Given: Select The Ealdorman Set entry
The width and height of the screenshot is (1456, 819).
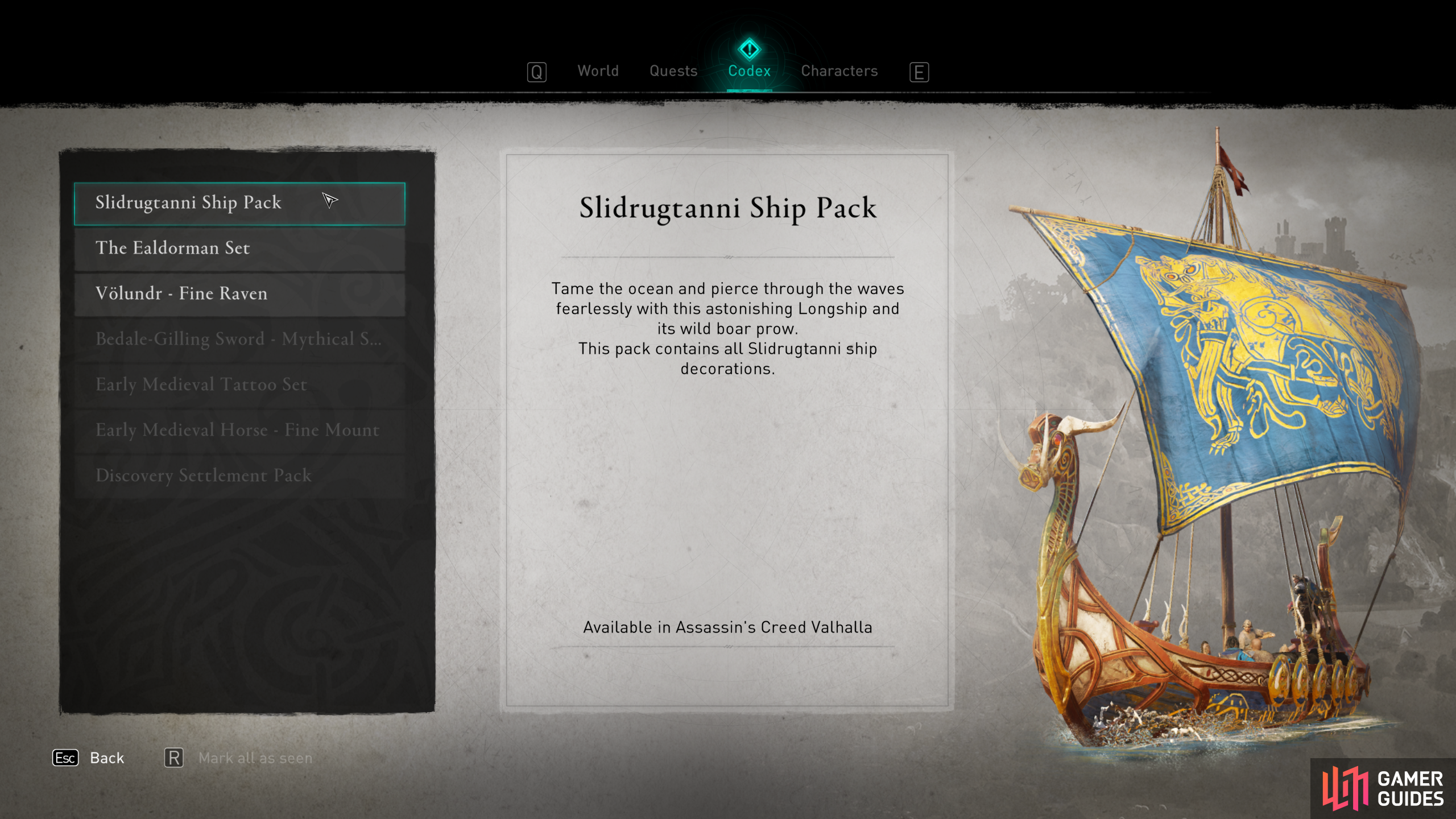Looking at the screenshot, I should coord(239,249).
